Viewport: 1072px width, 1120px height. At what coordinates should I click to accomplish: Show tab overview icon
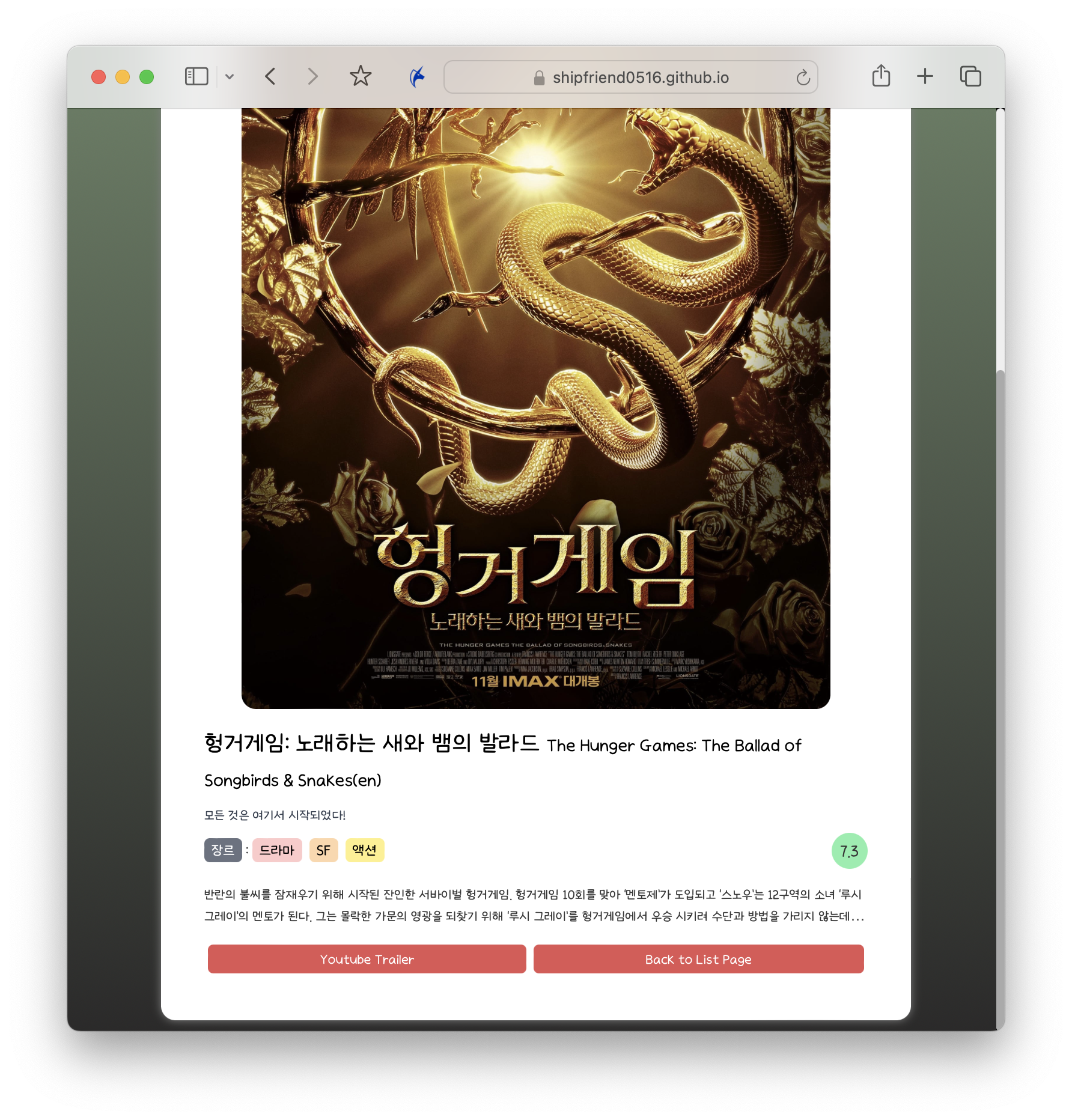(970, 76)
